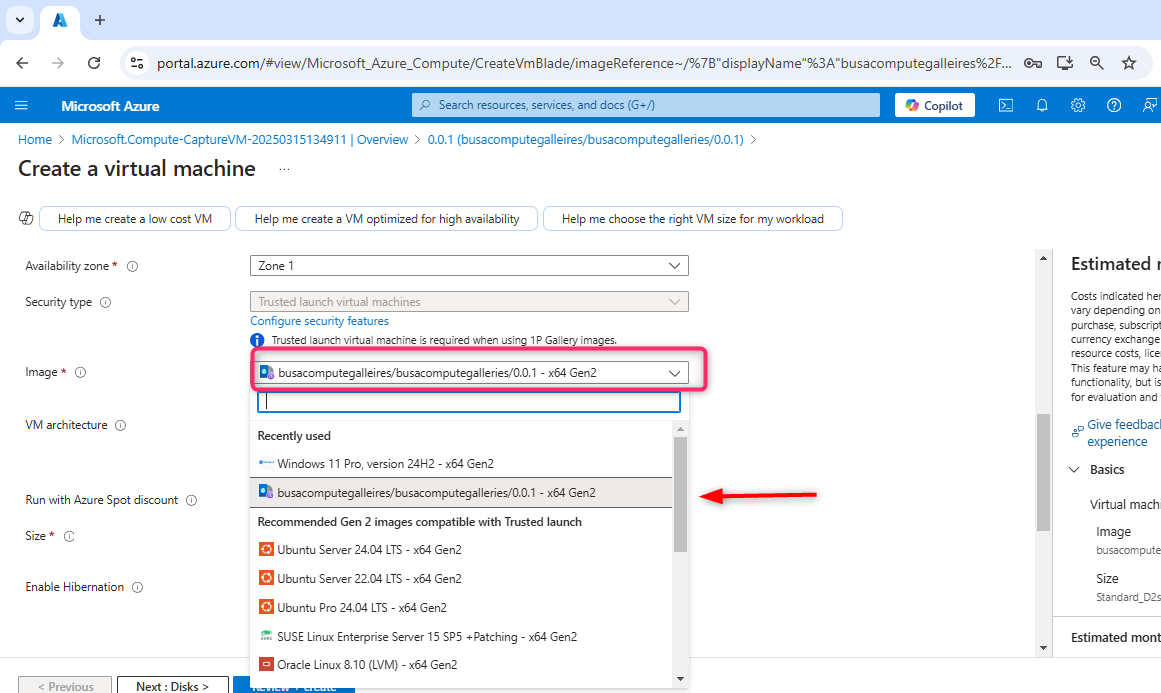Open the saved passwords key icon
This screenshot has height=693, width=1161.
[x=1033, y=63]
